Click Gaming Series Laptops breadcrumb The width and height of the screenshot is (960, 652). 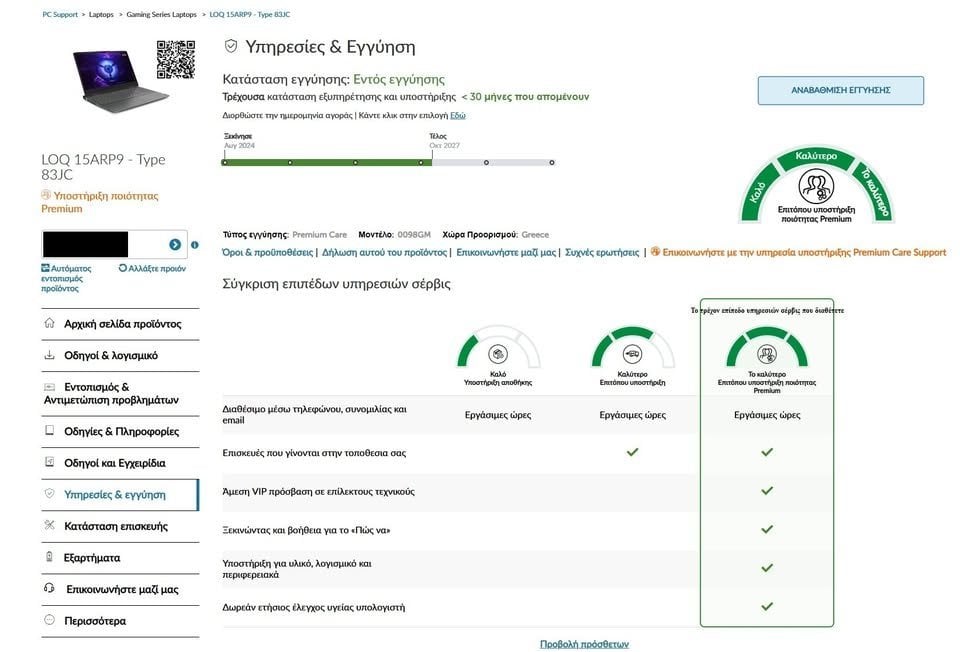tap(162, 14)
